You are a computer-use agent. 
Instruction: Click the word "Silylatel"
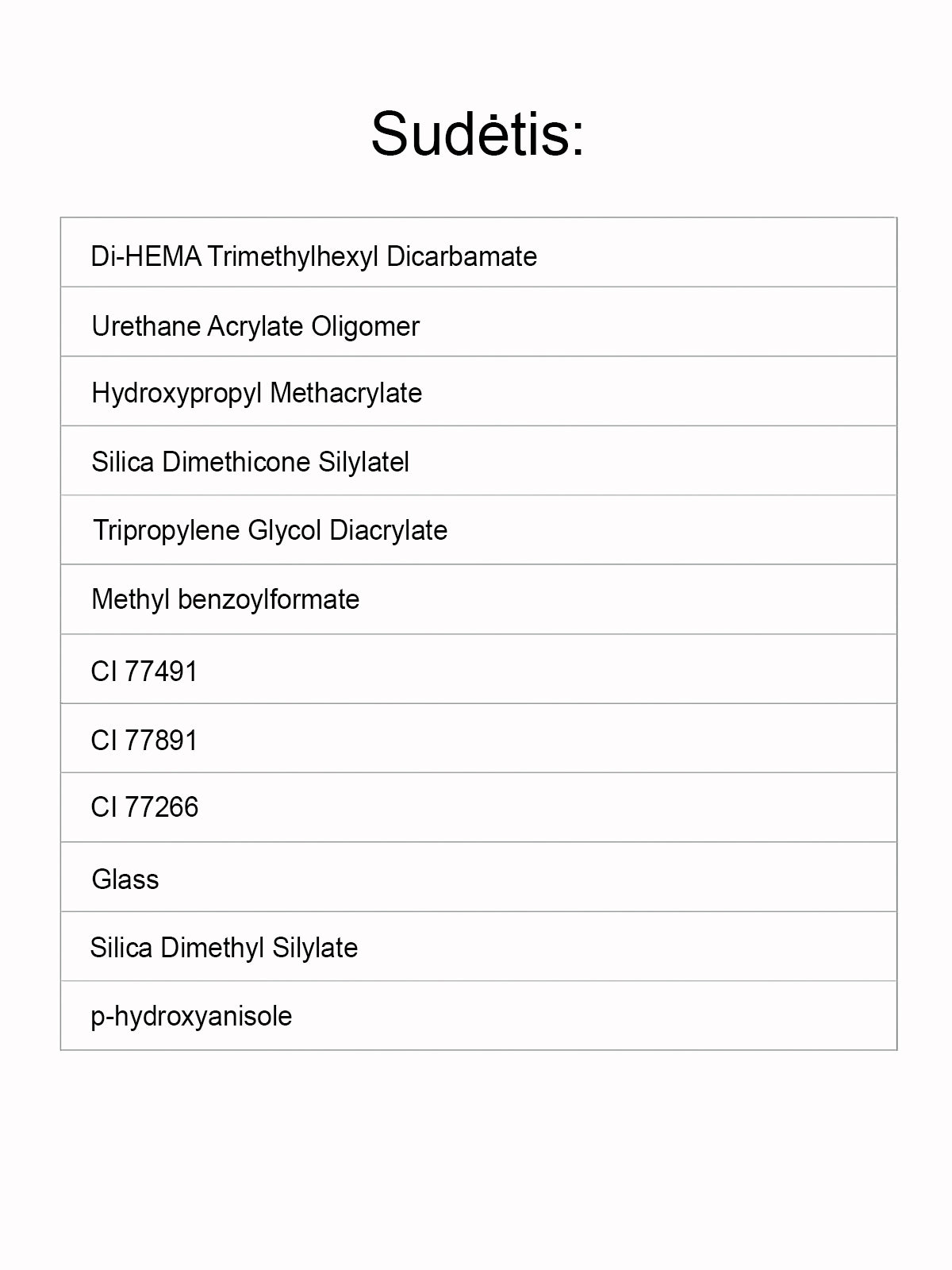pos(363,462)
